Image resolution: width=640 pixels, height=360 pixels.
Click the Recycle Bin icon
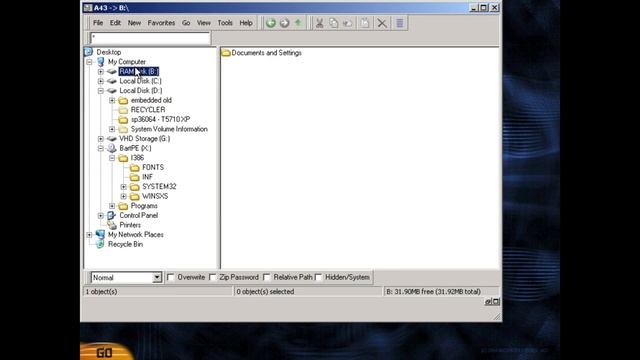click(100, 244)
